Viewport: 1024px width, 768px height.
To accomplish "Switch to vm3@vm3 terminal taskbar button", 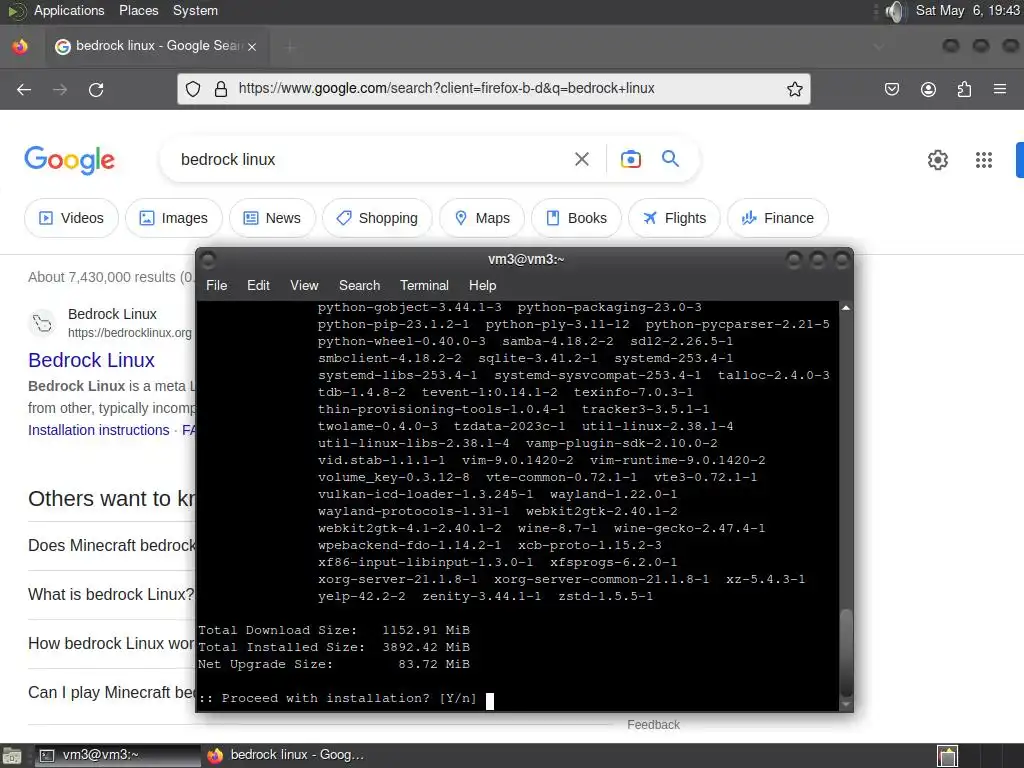I will [x=117, y=756].
